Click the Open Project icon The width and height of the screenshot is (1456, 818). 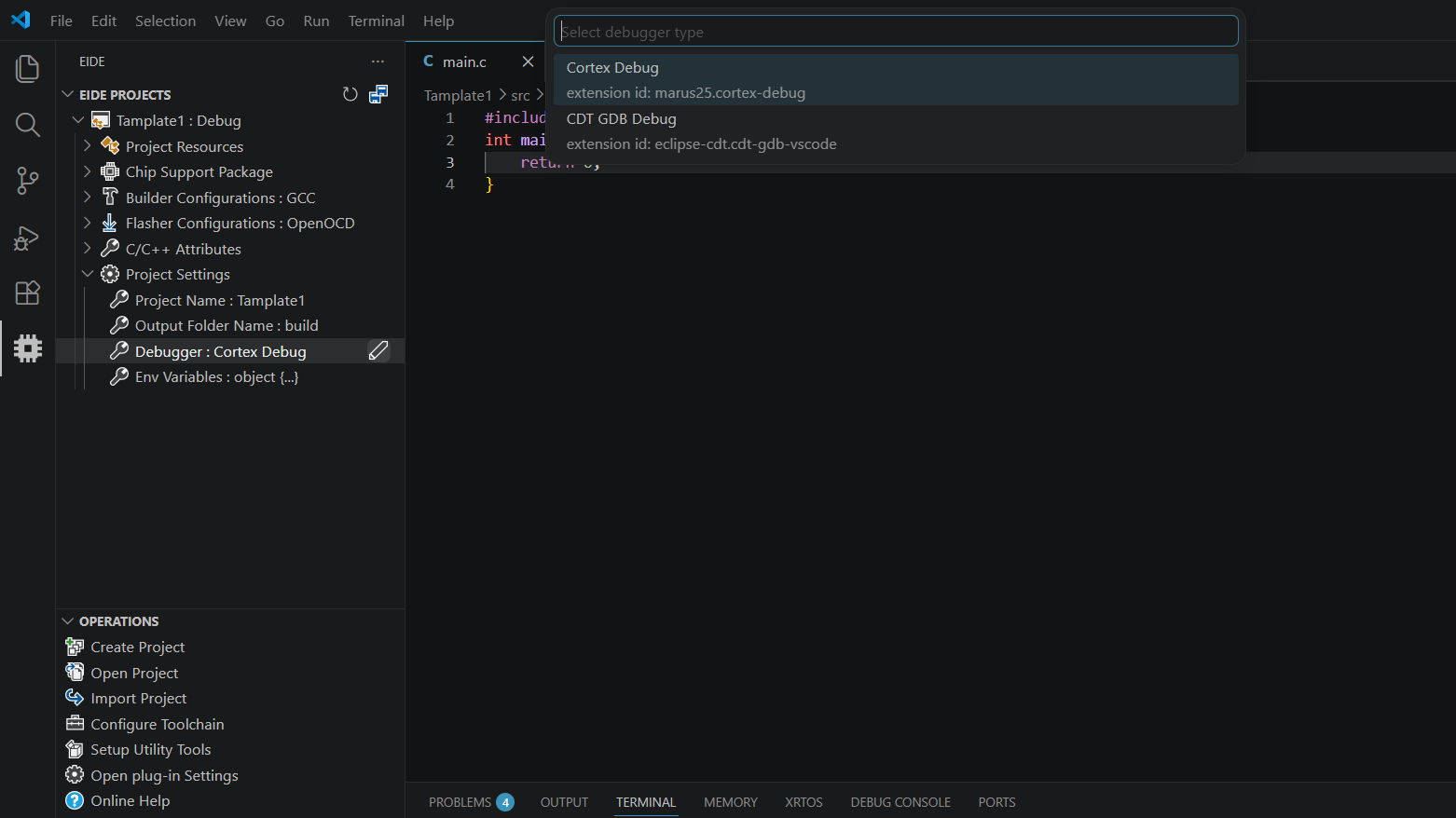[75, 672]
